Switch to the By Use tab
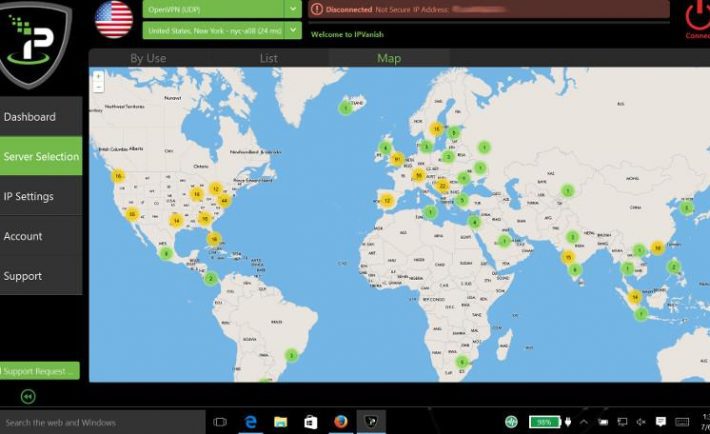Viewport: 710px width, 434px height. click(x=148, y=58)
